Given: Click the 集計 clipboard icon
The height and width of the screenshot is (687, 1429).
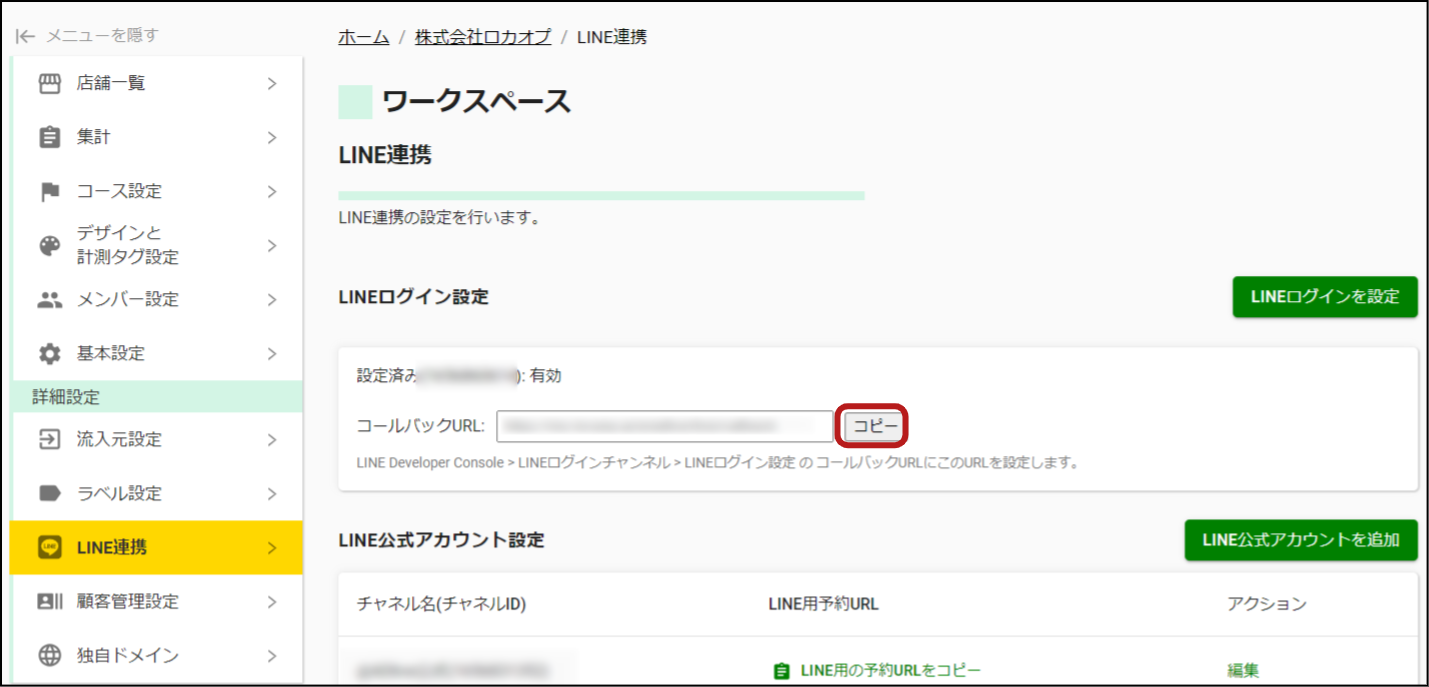Looking at the screenshot, I should (49, 138).
